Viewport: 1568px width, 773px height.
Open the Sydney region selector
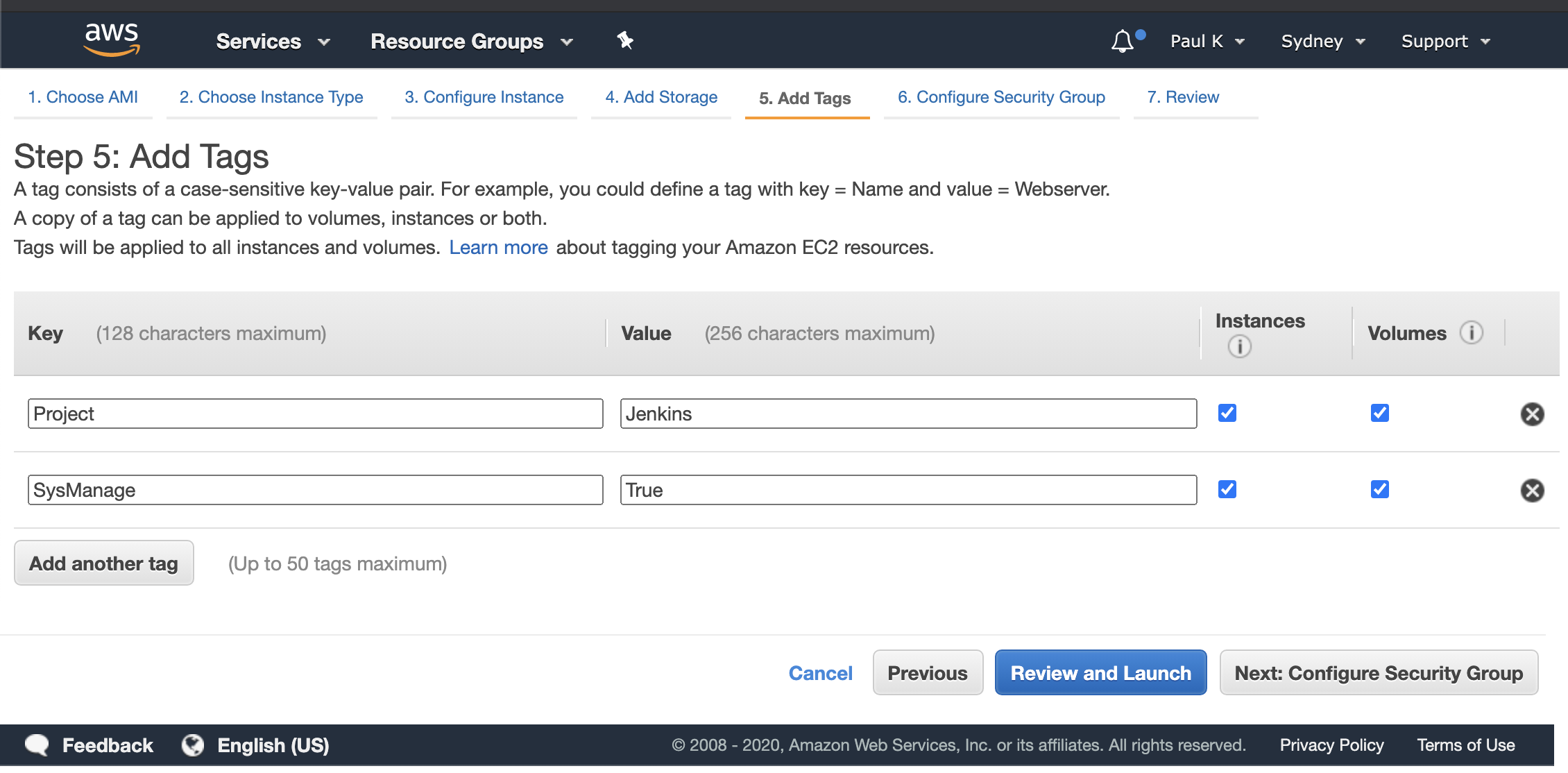[1323, 41]
